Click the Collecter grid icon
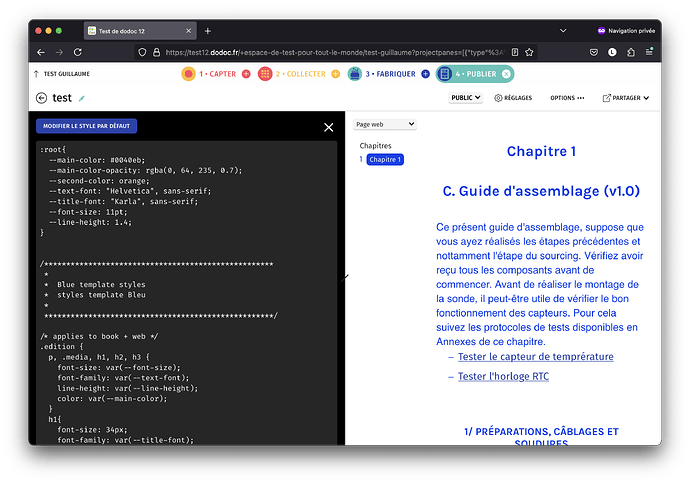 (x=265, y=74)
